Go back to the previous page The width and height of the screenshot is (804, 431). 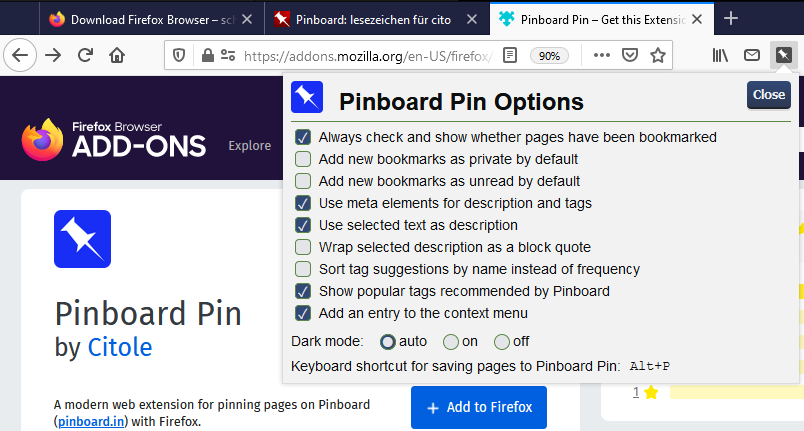coord(21,55)
